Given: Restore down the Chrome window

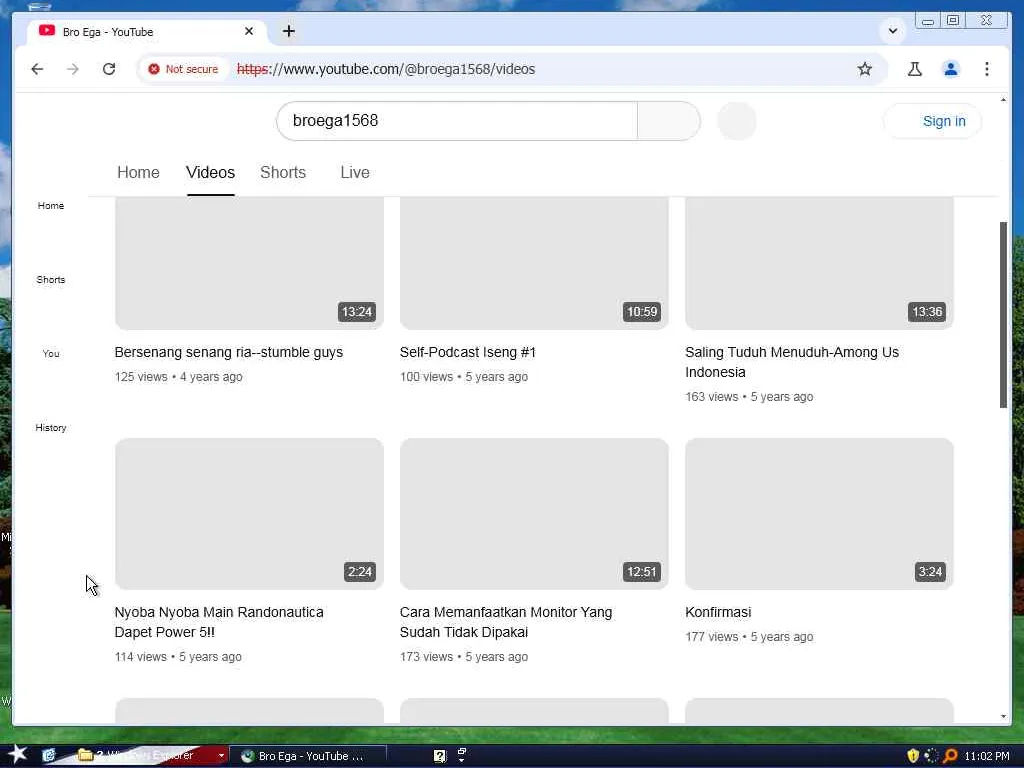Looking at the screenshot, I should point(953,21).
